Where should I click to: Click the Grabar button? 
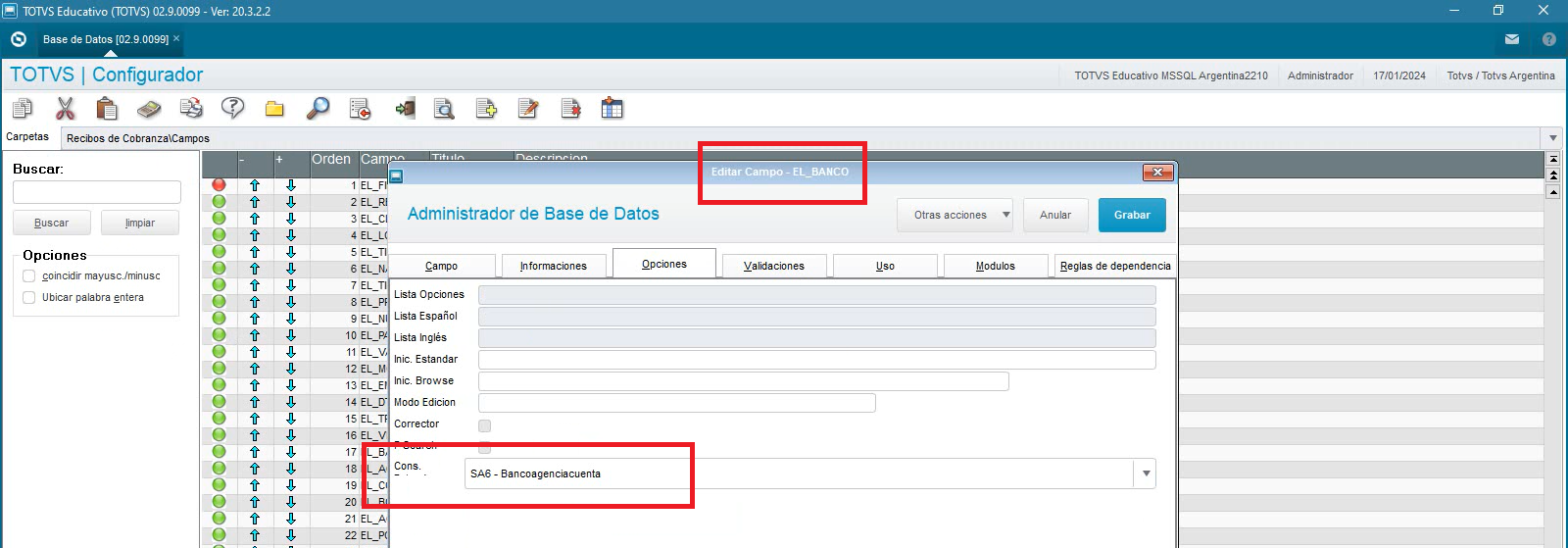1132,215
